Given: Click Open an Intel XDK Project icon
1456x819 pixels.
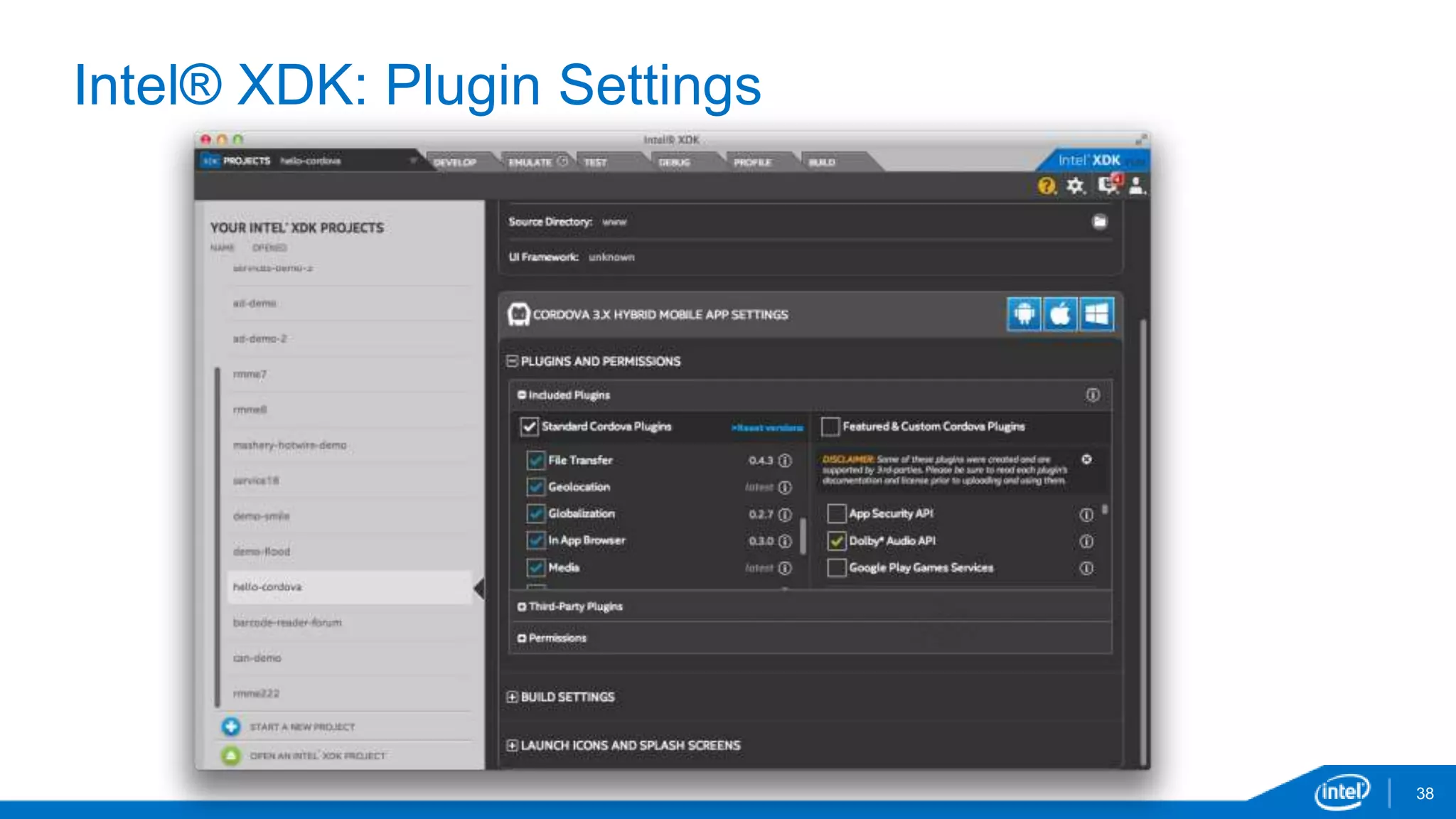Looking at the screenshot, I should coord(230,755).
